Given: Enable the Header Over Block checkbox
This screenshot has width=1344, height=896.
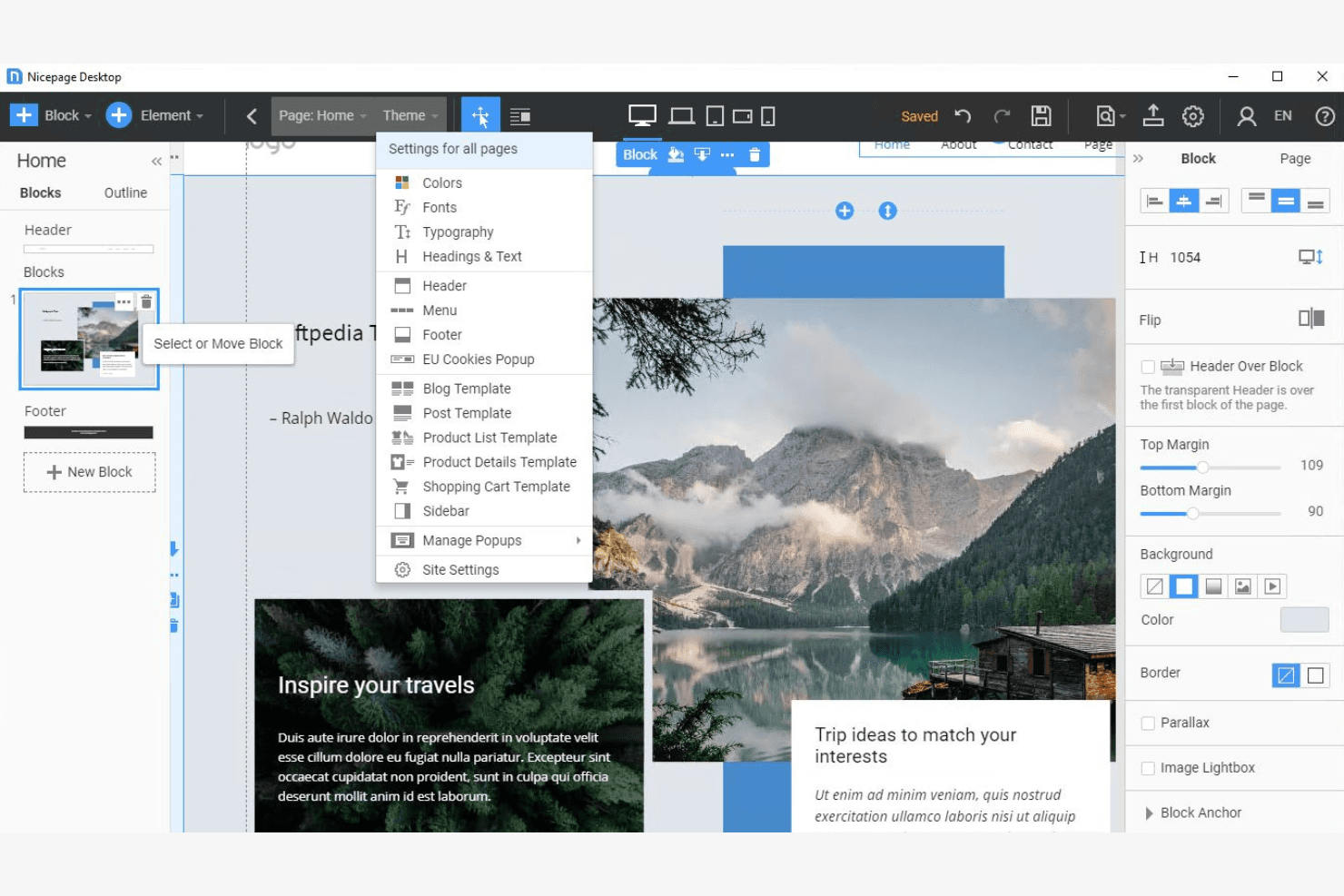Looking at the screenshot, I should point(1148,367).
